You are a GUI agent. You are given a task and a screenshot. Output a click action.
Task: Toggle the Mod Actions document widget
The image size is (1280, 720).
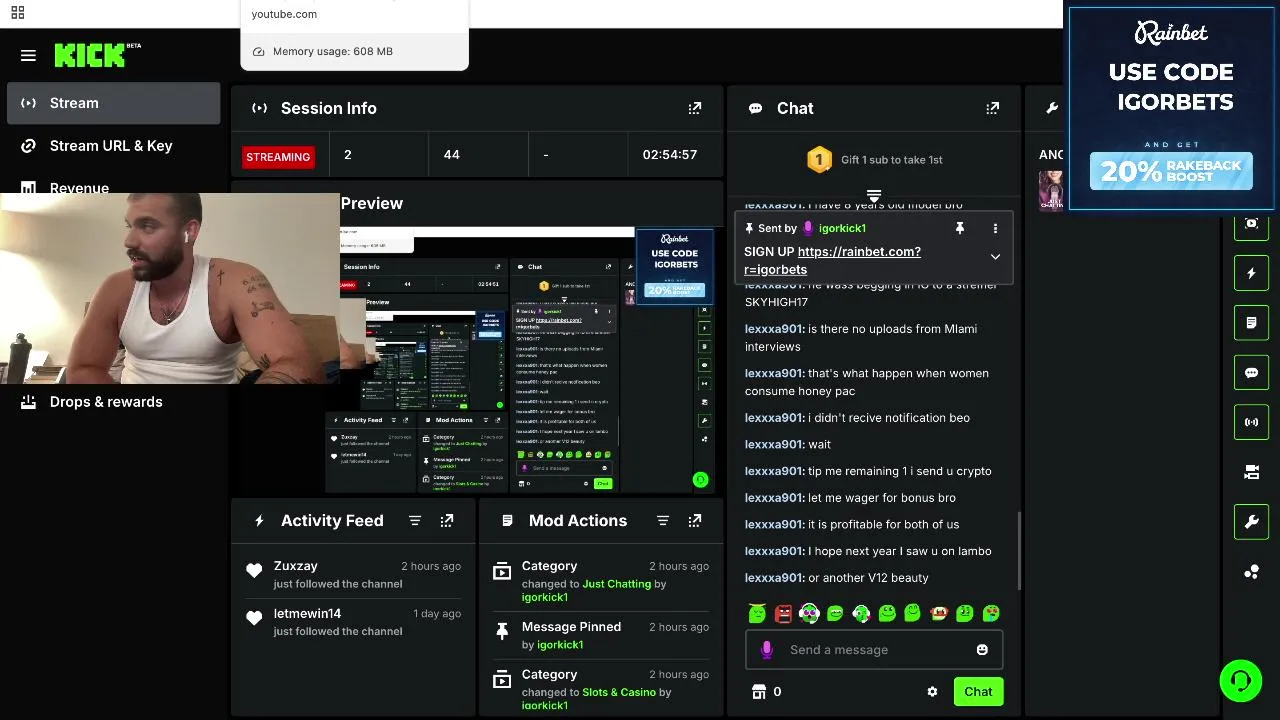tap(1251, 323)
